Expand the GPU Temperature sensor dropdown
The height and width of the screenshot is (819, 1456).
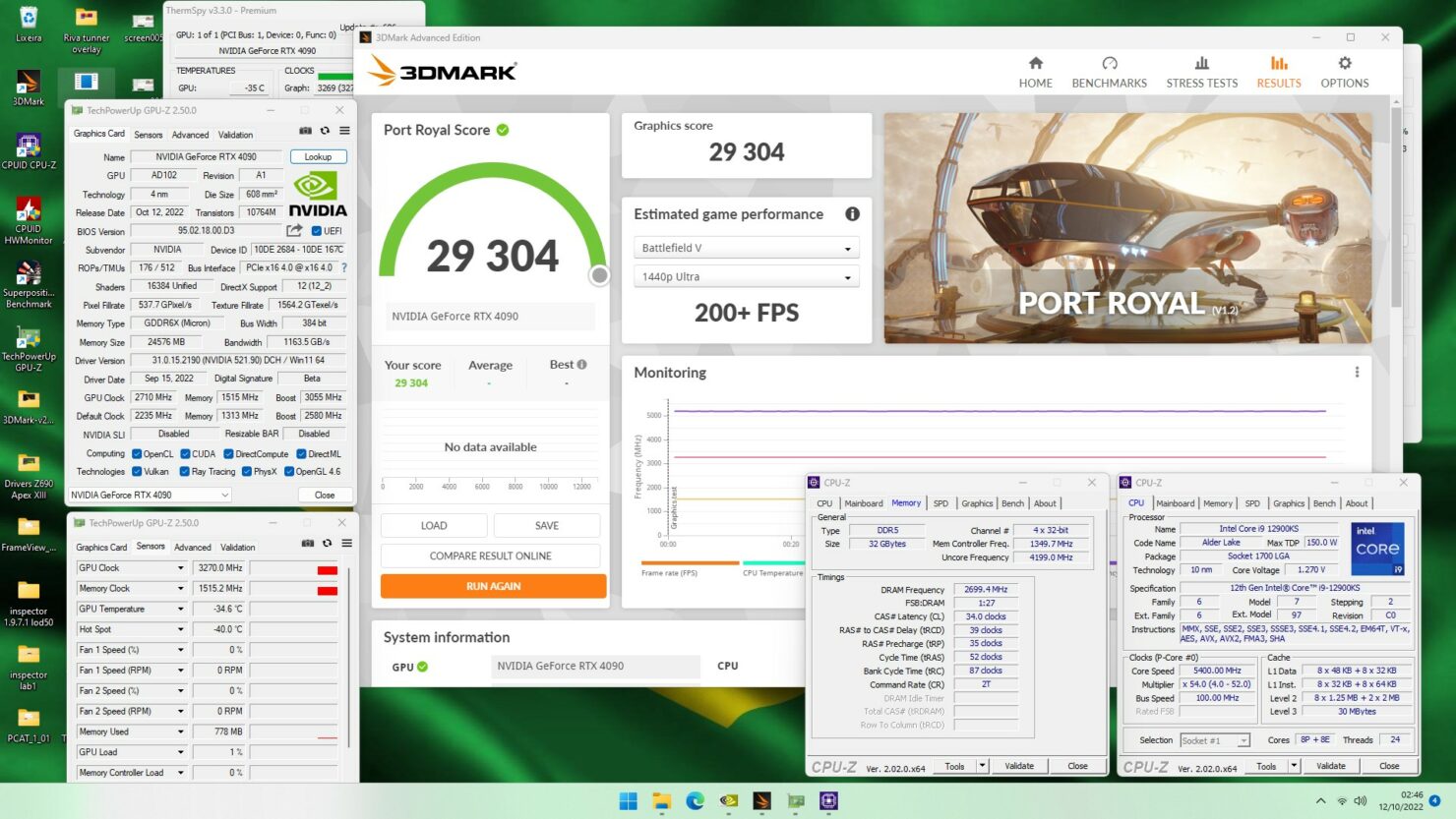181,610
